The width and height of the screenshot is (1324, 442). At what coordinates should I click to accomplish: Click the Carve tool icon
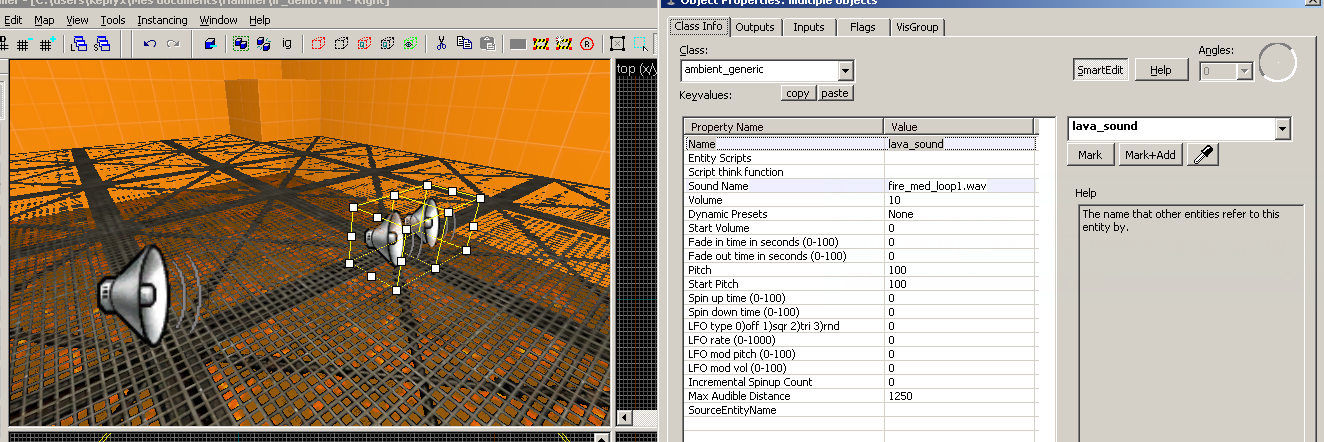209,43
